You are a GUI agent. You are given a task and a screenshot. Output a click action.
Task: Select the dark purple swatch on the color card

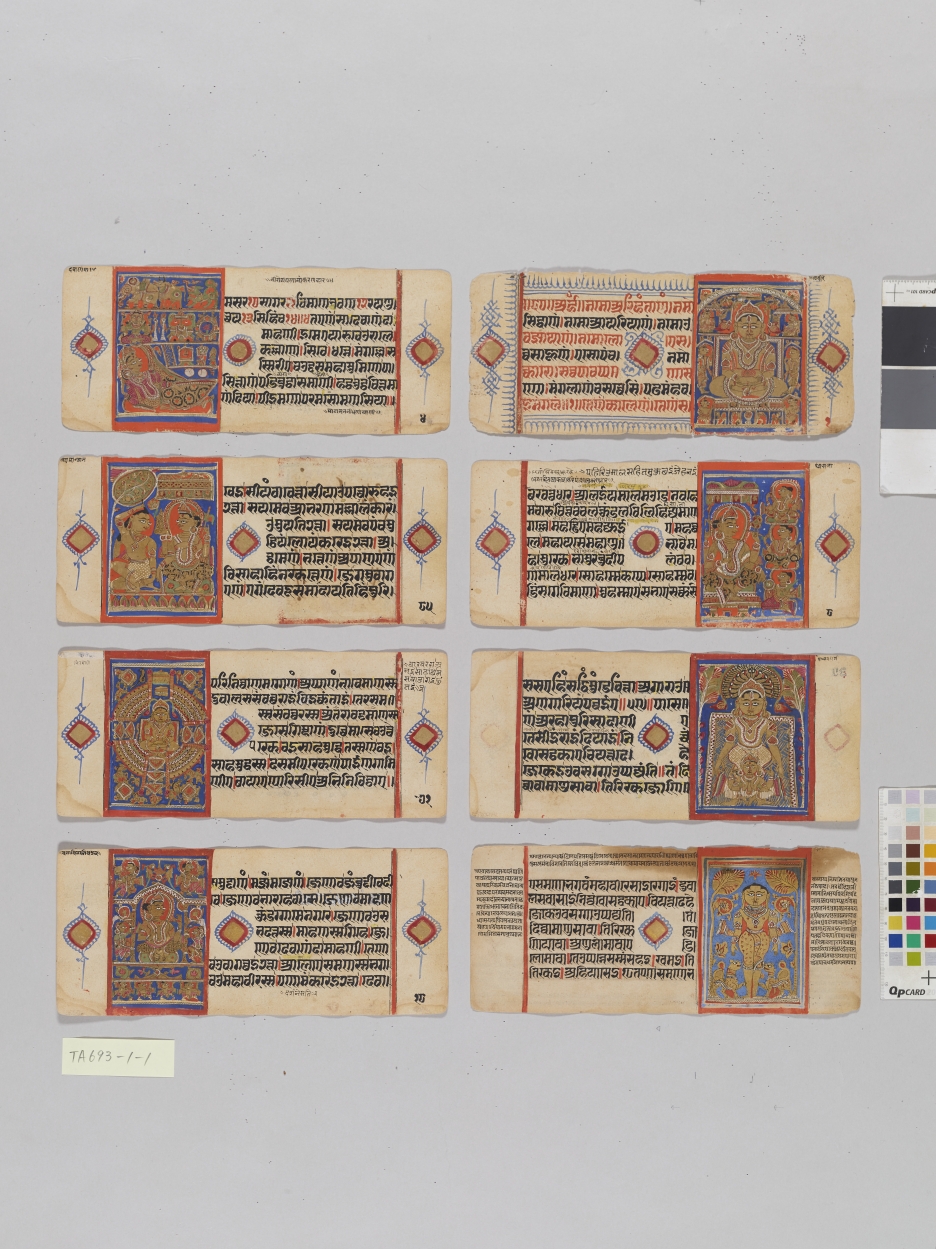click(x=913, y=905)
